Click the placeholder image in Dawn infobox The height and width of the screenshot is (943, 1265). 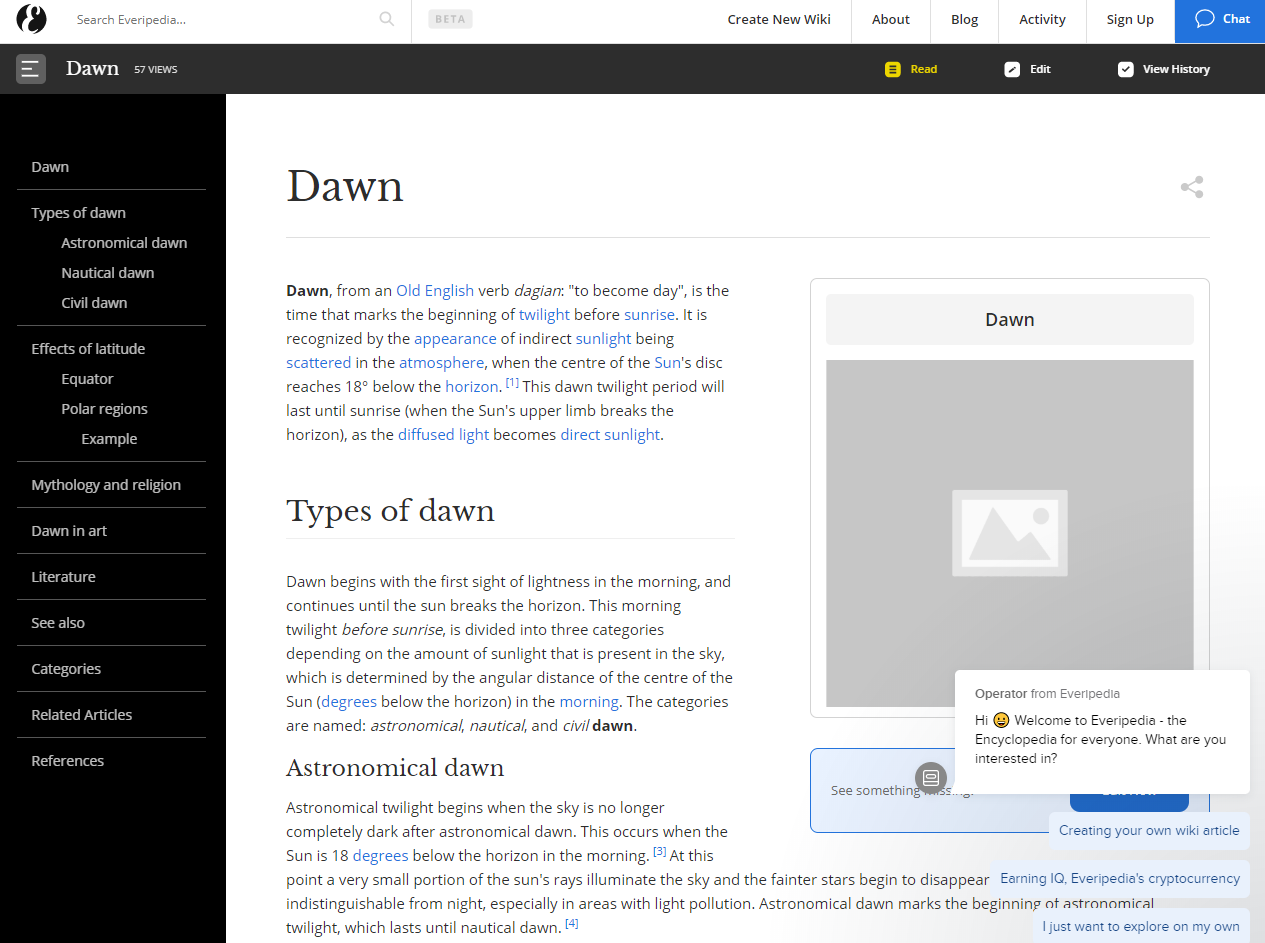[x=1010, y=533]
